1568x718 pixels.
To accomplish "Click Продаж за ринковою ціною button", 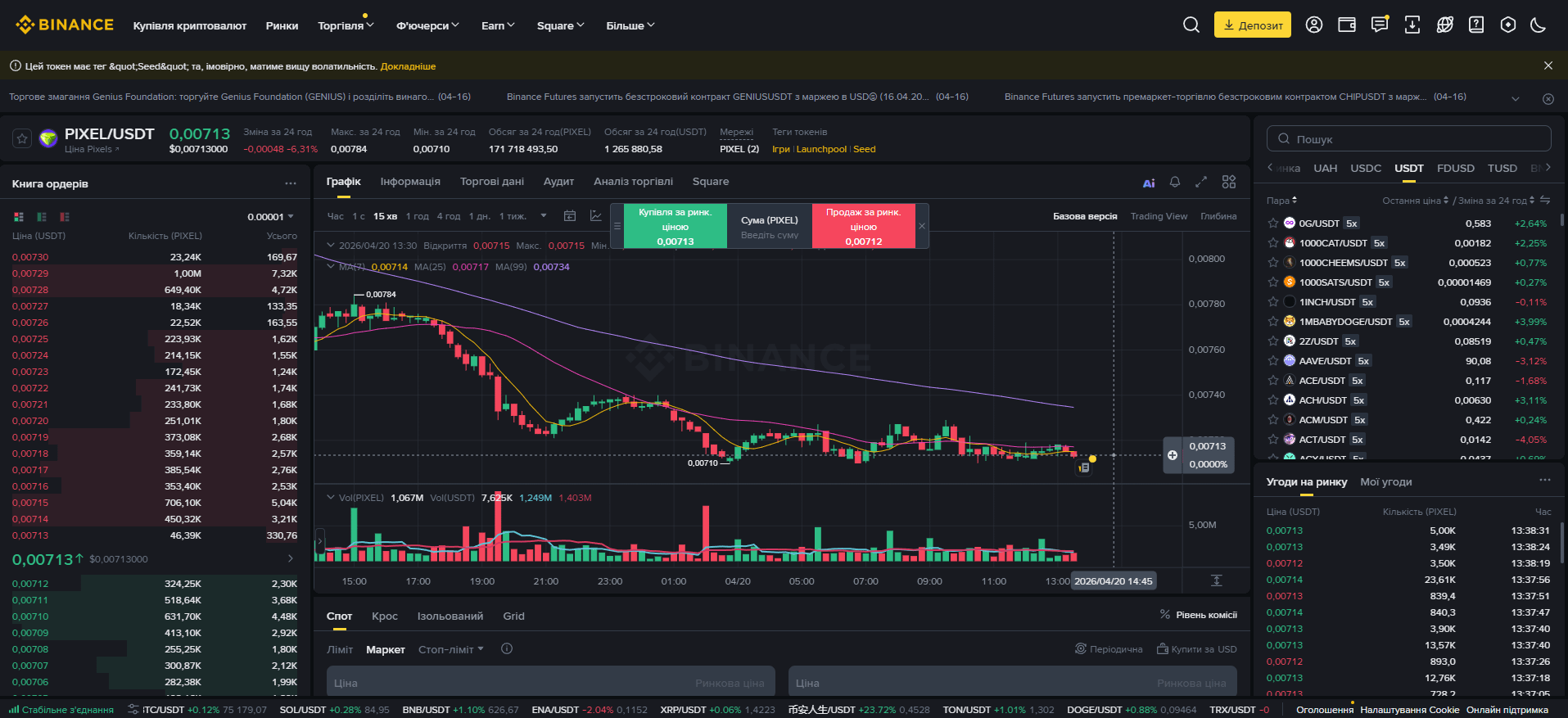I will click(863, 226).
